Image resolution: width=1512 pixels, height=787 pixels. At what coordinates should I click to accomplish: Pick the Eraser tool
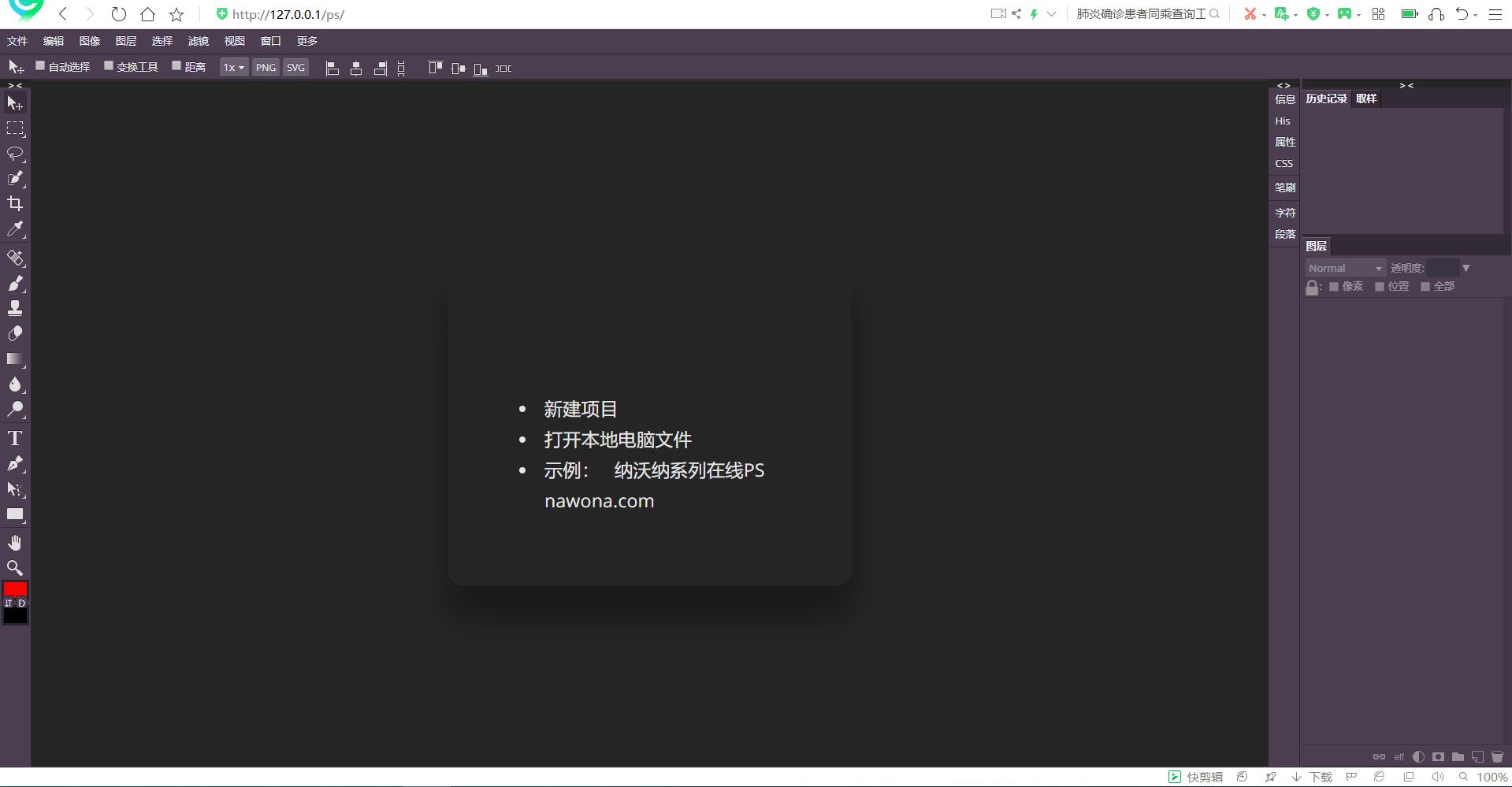pos(15,334)
